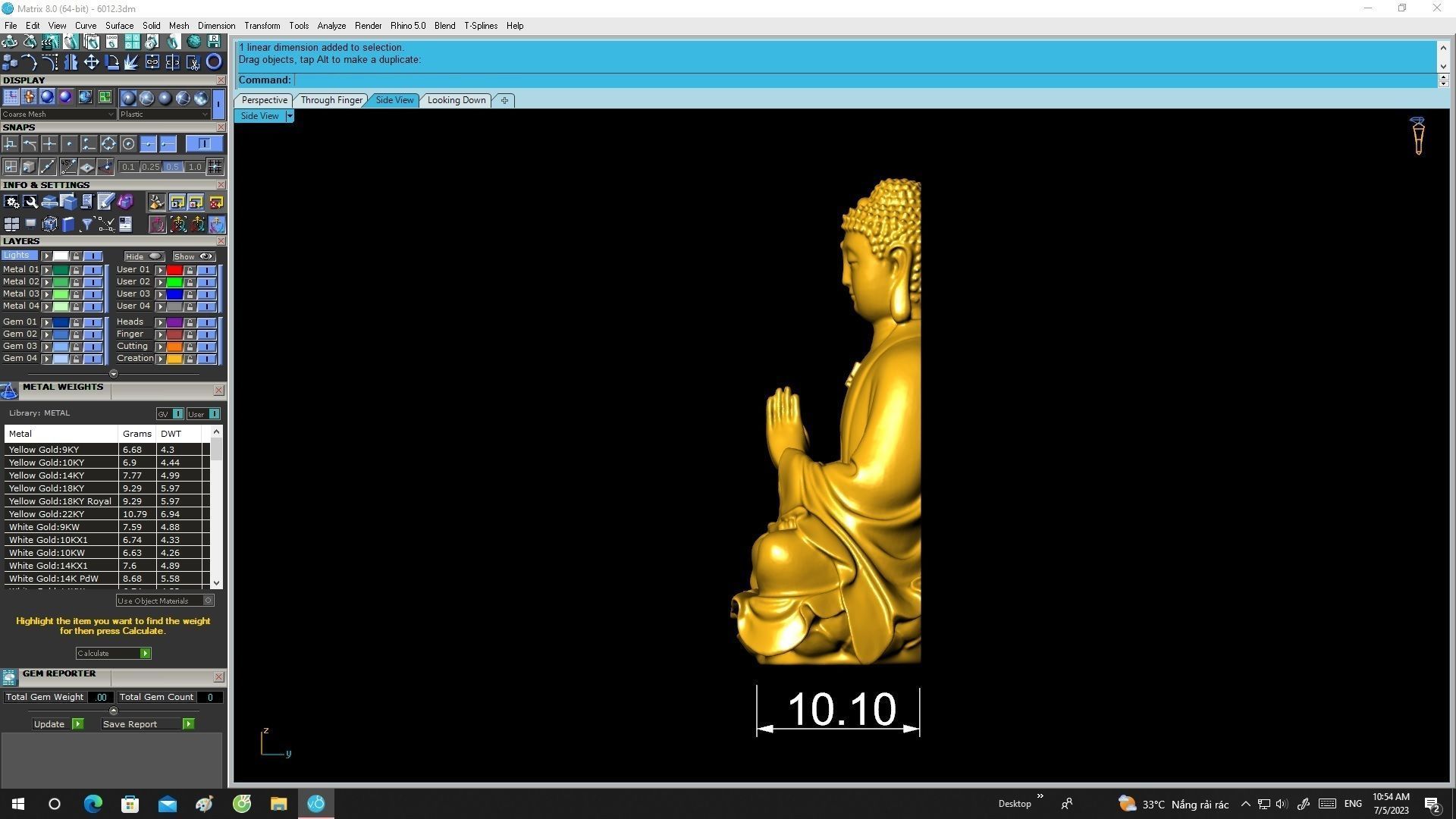Expand the Gem 04 layer arrow

(47, 359)
